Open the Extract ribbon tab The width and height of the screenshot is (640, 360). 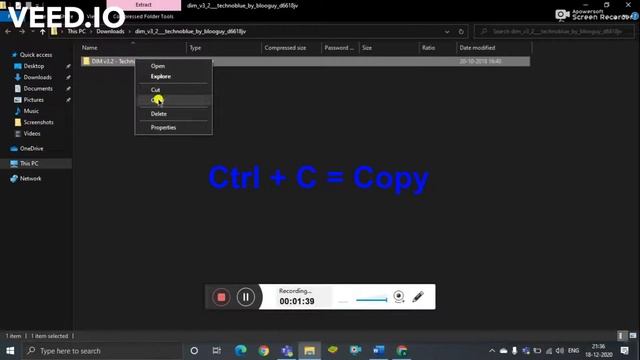(144, 5)
